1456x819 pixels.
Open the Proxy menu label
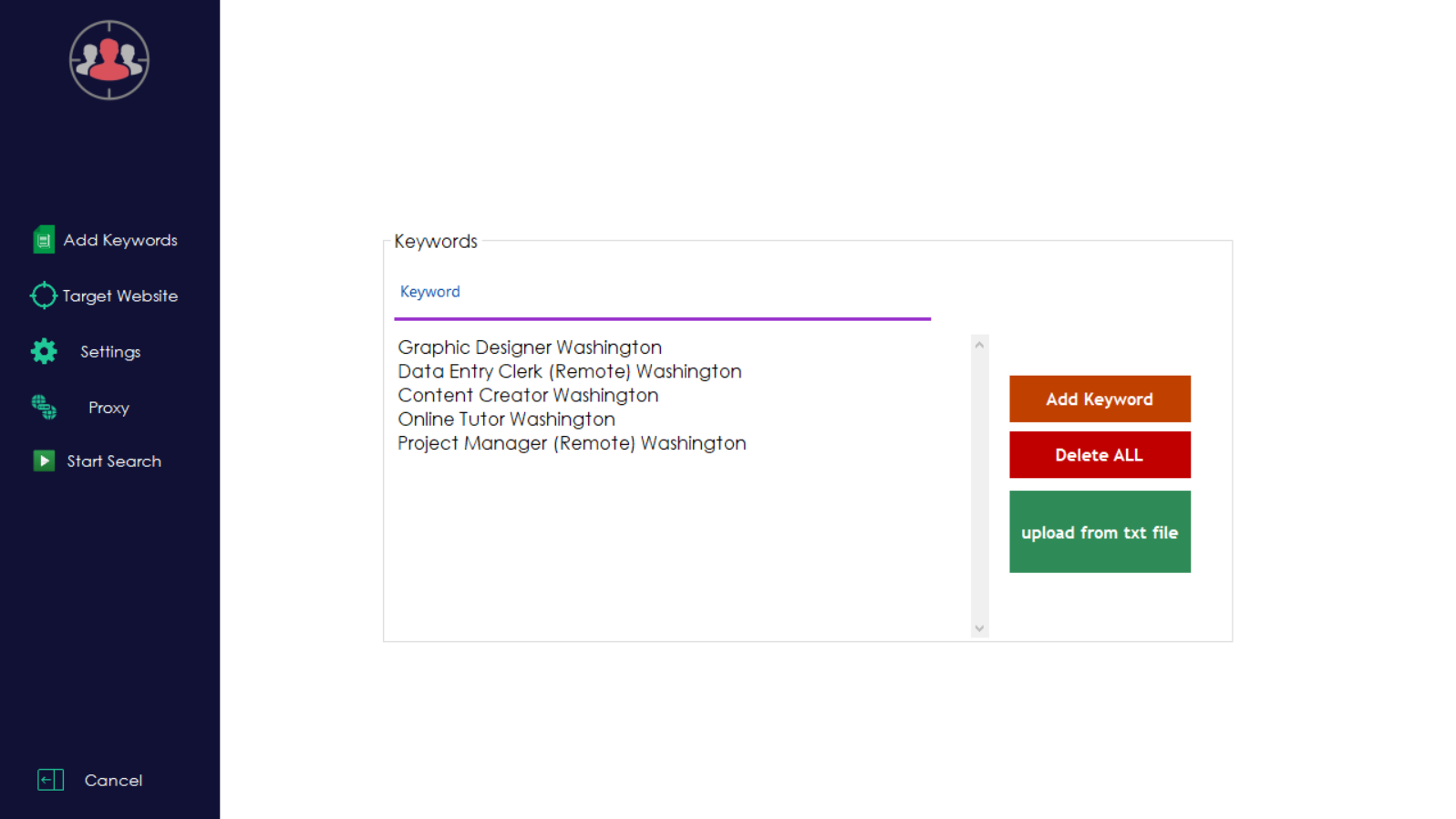pos(108,408)
